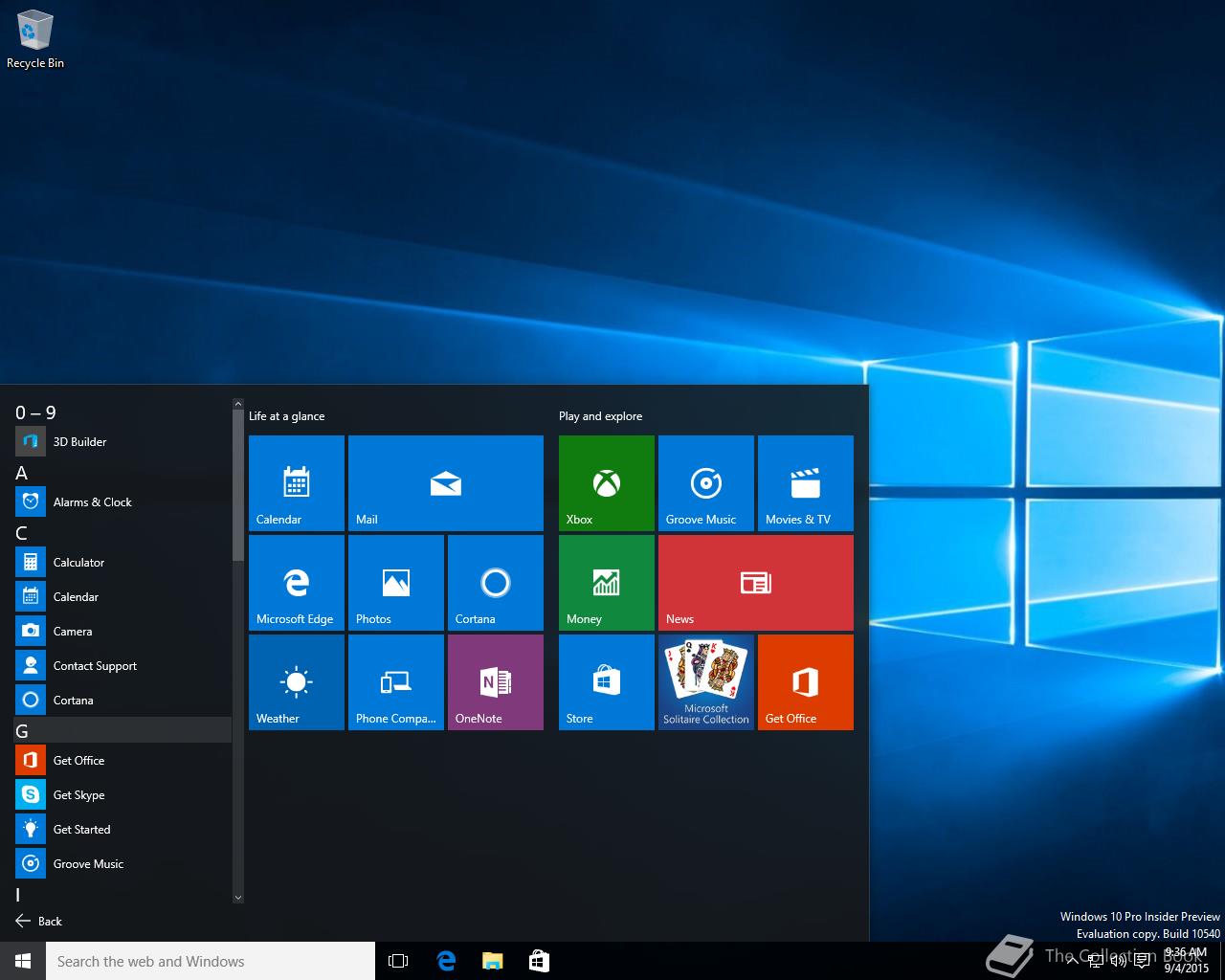Image resolution: width=1225 pixels, height=980 pixels.
Task: Click the Play and explore group title
Action: coord(600,416)
